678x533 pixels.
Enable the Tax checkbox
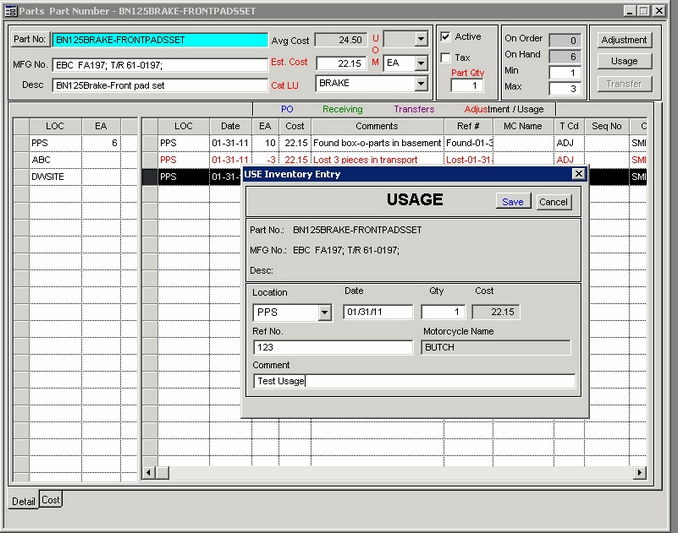pyautogui.click(x=446, y=58)
